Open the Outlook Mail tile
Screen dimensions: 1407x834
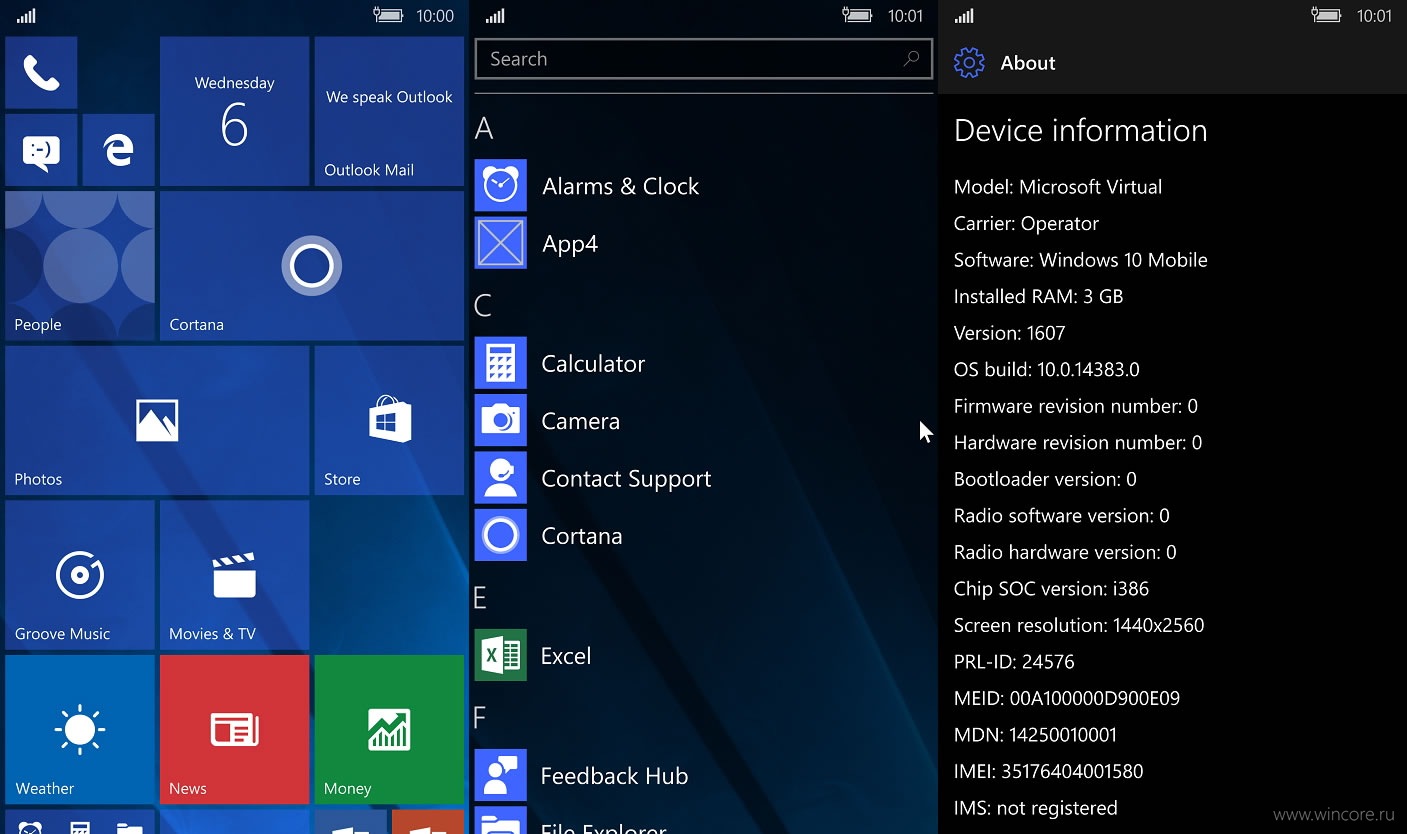click(389, 111)
